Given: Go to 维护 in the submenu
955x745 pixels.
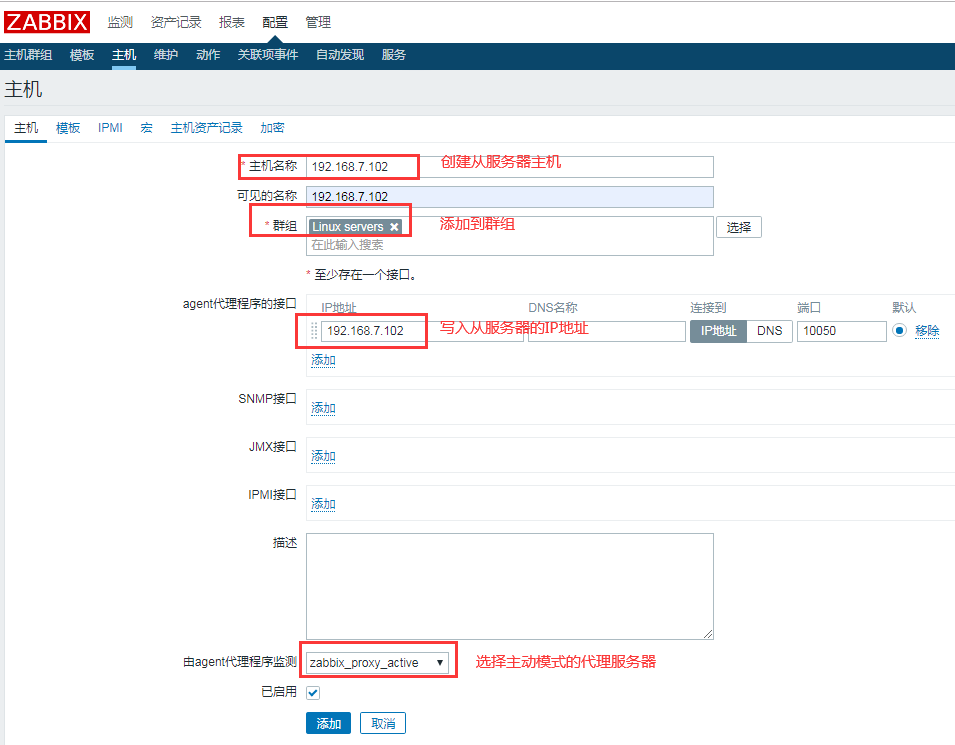Looking at the screenshot, I should point(166,55).
